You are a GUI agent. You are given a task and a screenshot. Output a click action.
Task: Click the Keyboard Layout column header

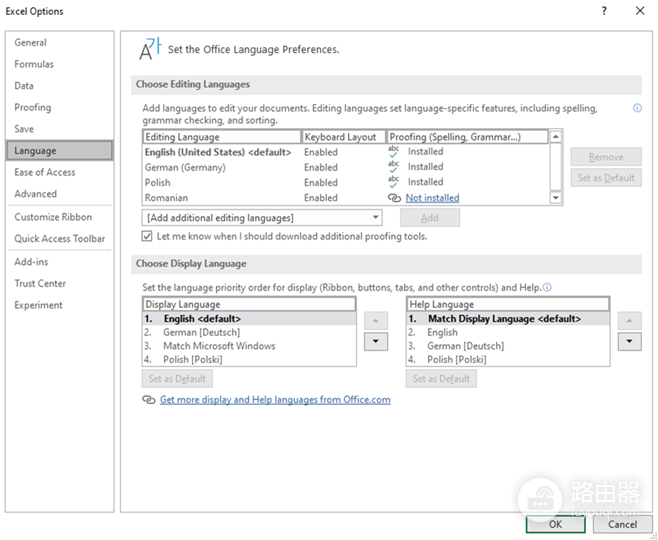tap(344, 137)
